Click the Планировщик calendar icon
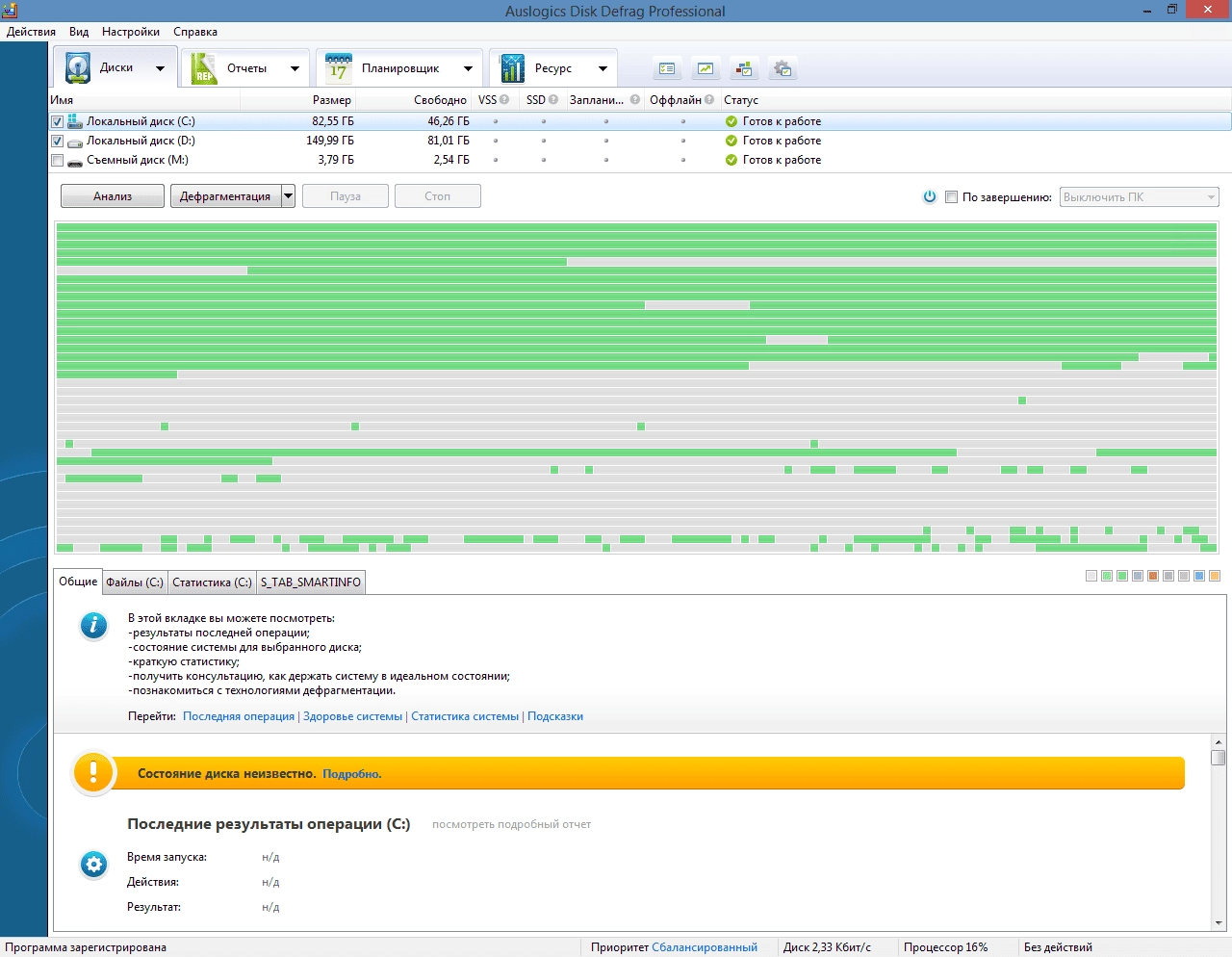 339,68
